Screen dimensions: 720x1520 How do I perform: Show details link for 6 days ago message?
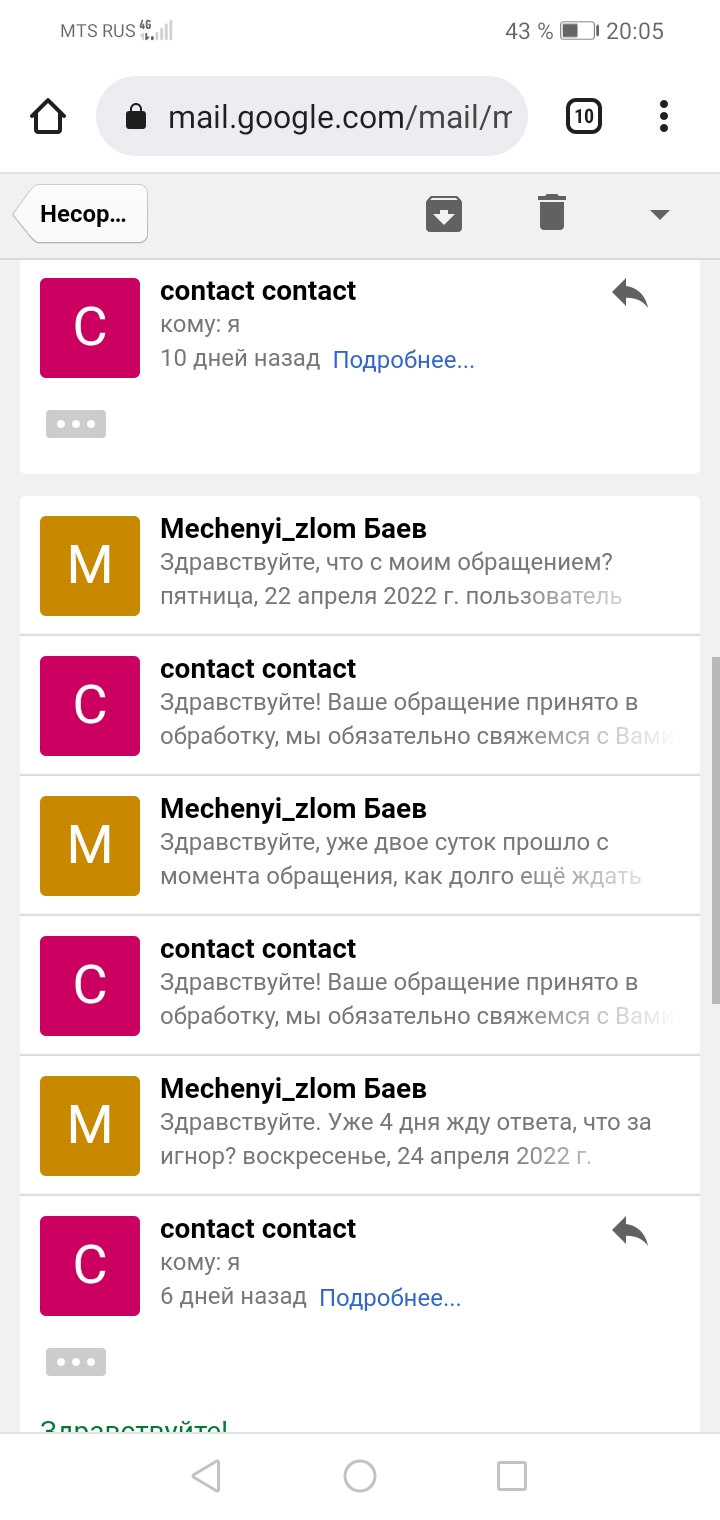click(390, 1298)
